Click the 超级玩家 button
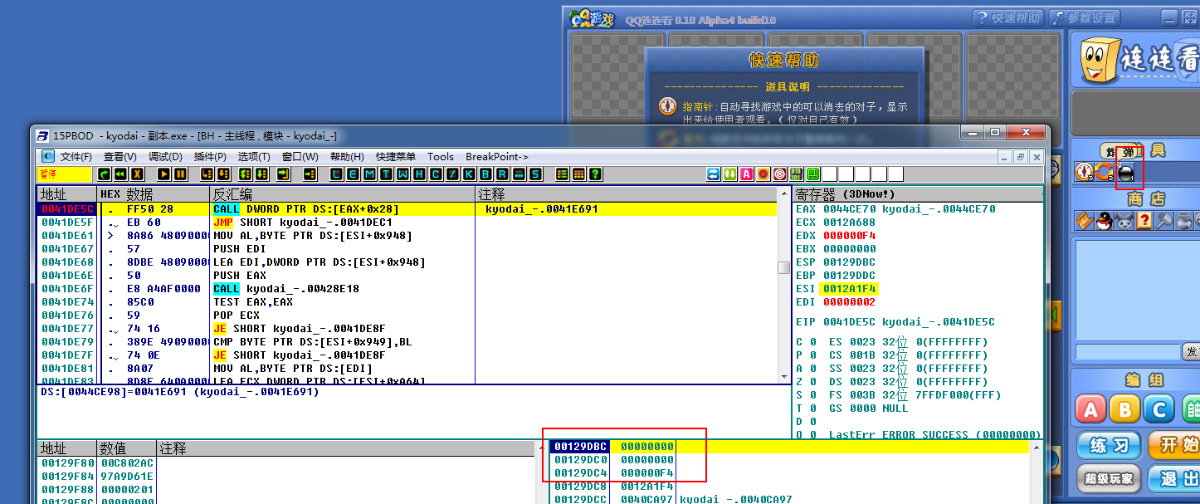1200x504 pixels. point(1108,479)
